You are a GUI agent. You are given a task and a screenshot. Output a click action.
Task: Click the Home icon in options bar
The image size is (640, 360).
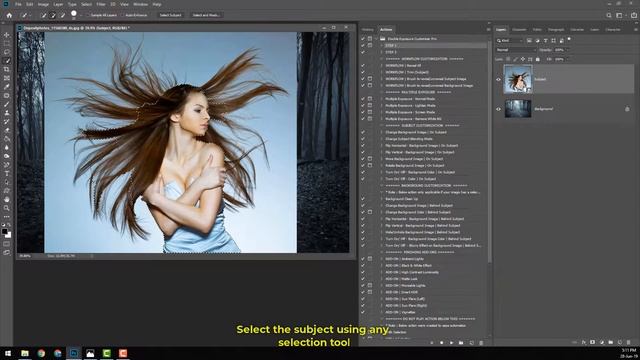point(9,15)
